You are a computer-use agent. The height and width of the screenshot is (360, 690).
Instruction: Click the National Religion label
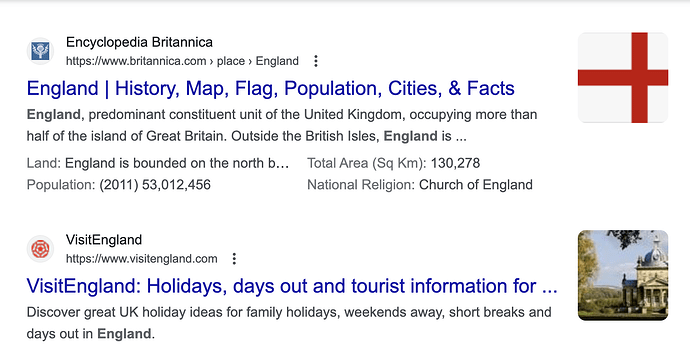(x=361, y=185)
